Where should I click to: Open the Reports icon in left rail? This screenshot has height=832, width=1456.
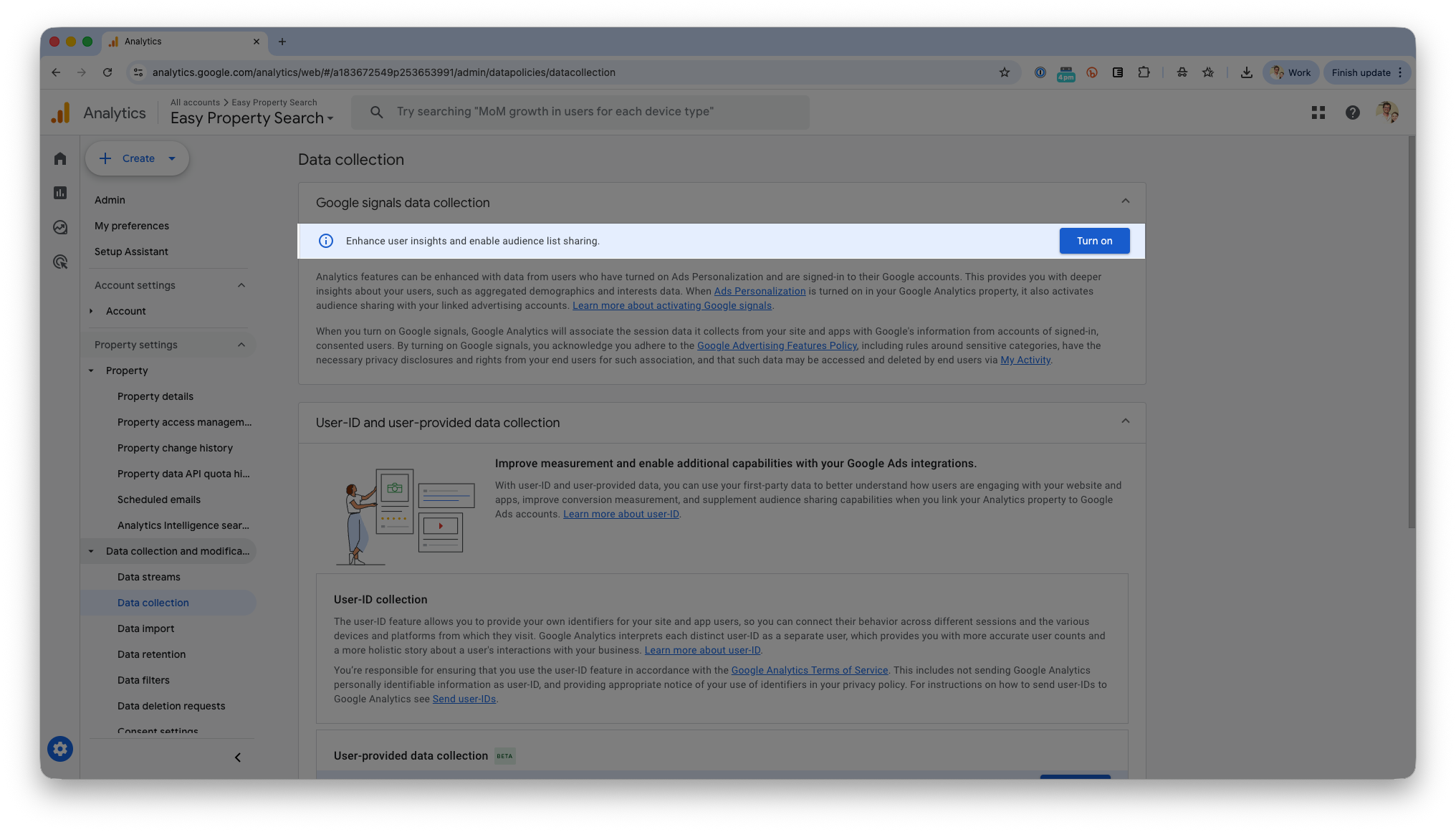[60, 193]
